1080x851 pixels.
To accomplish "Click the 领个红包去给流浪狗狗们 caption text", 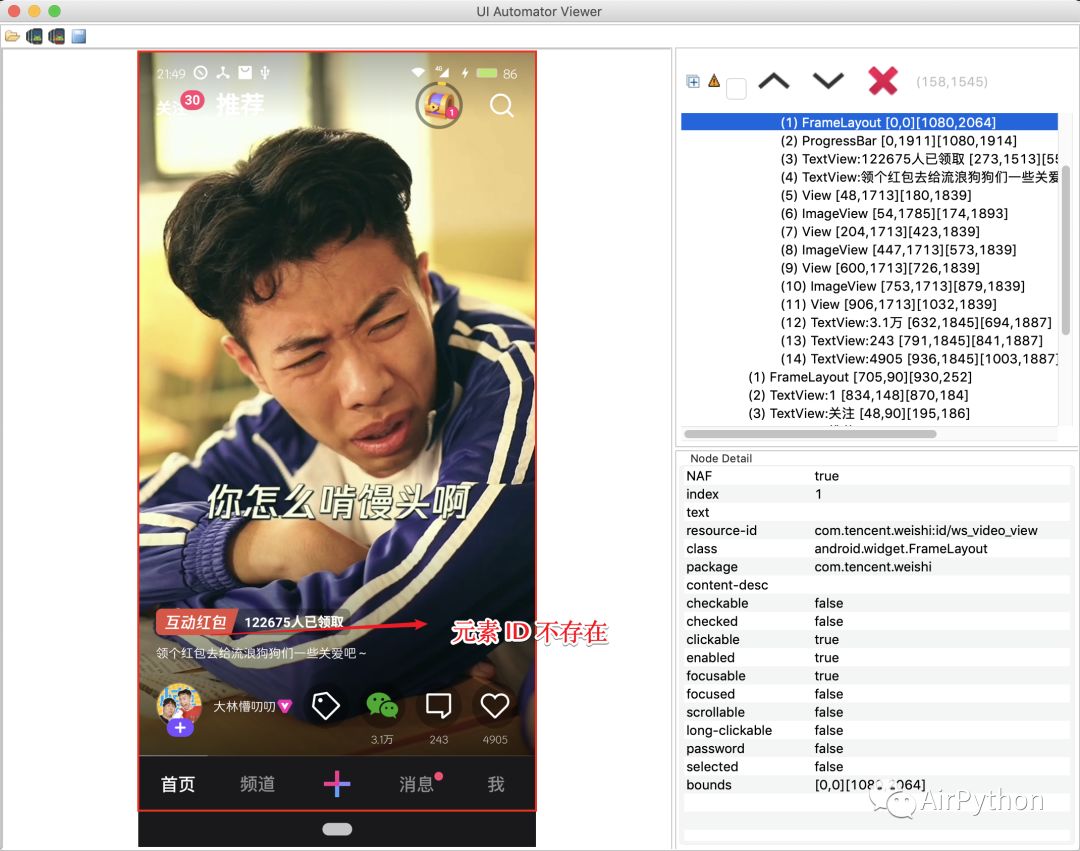I will click(261, 653).
